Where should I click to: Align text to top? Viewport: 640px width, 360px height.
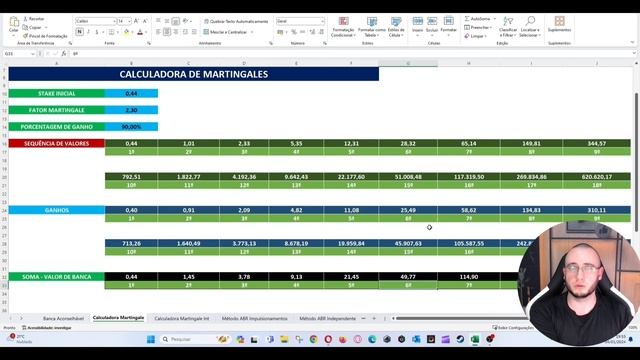tap(158, 21)
